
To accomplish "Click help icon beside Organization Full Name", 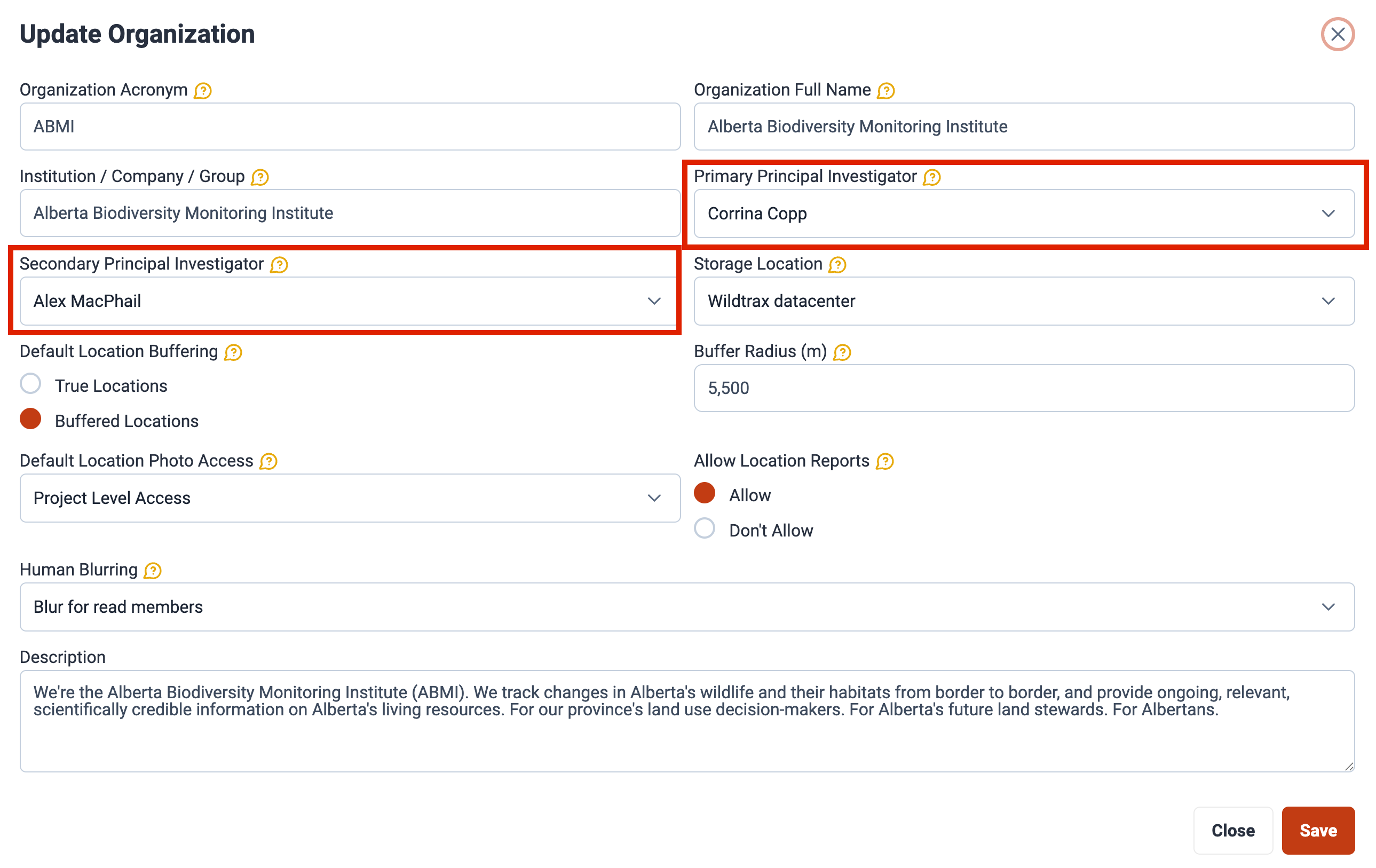I will click(885, 91).
